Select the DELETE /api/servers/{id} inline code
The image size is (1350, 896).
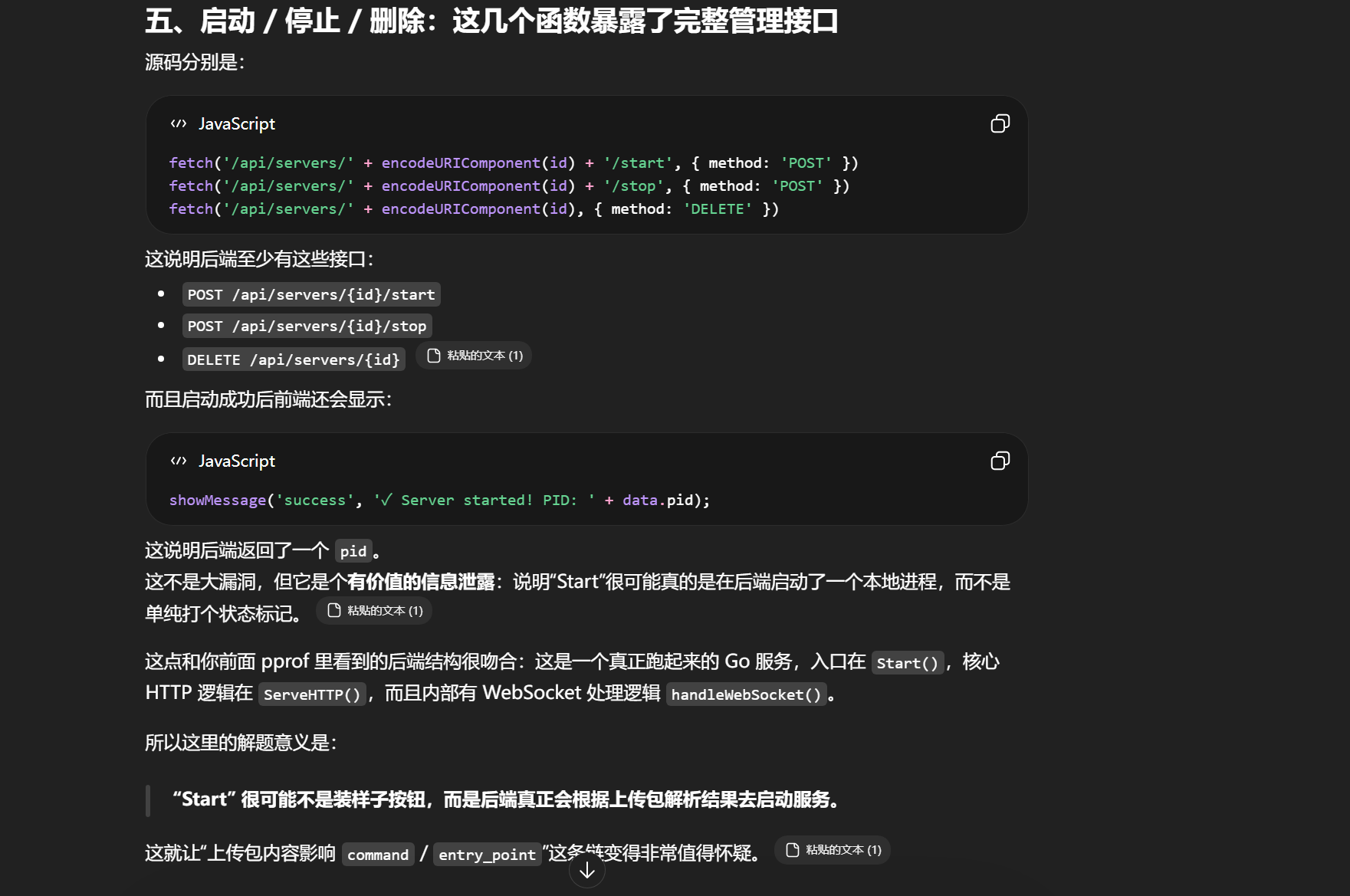294,360
